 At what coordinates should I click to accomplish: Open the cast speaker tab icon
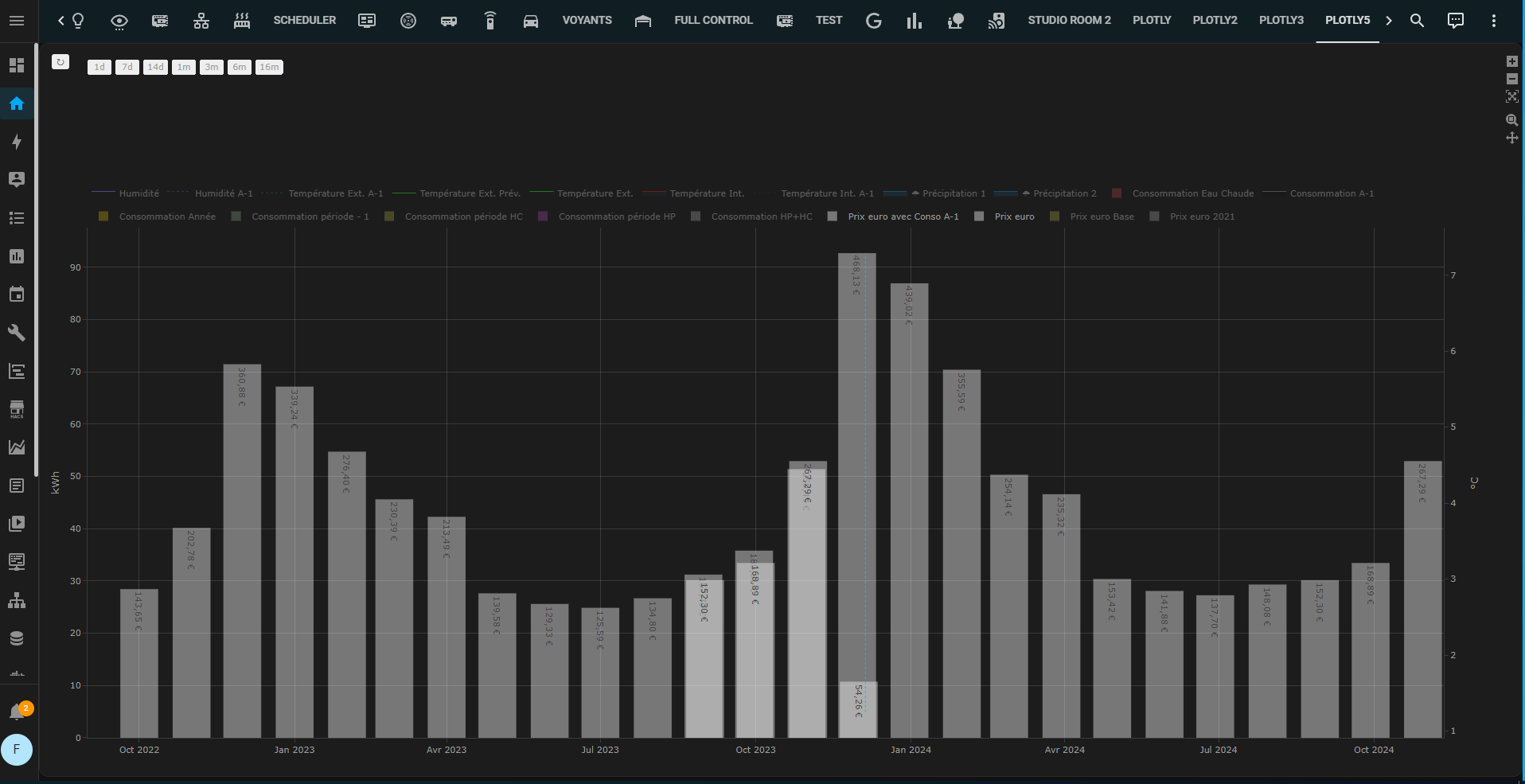point(997,21)
